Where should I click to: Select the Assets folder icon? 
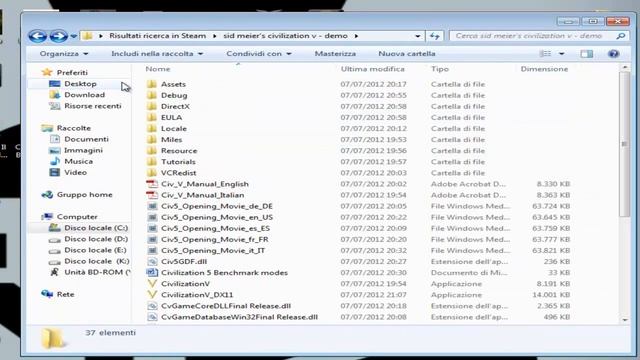pos(152,84)
